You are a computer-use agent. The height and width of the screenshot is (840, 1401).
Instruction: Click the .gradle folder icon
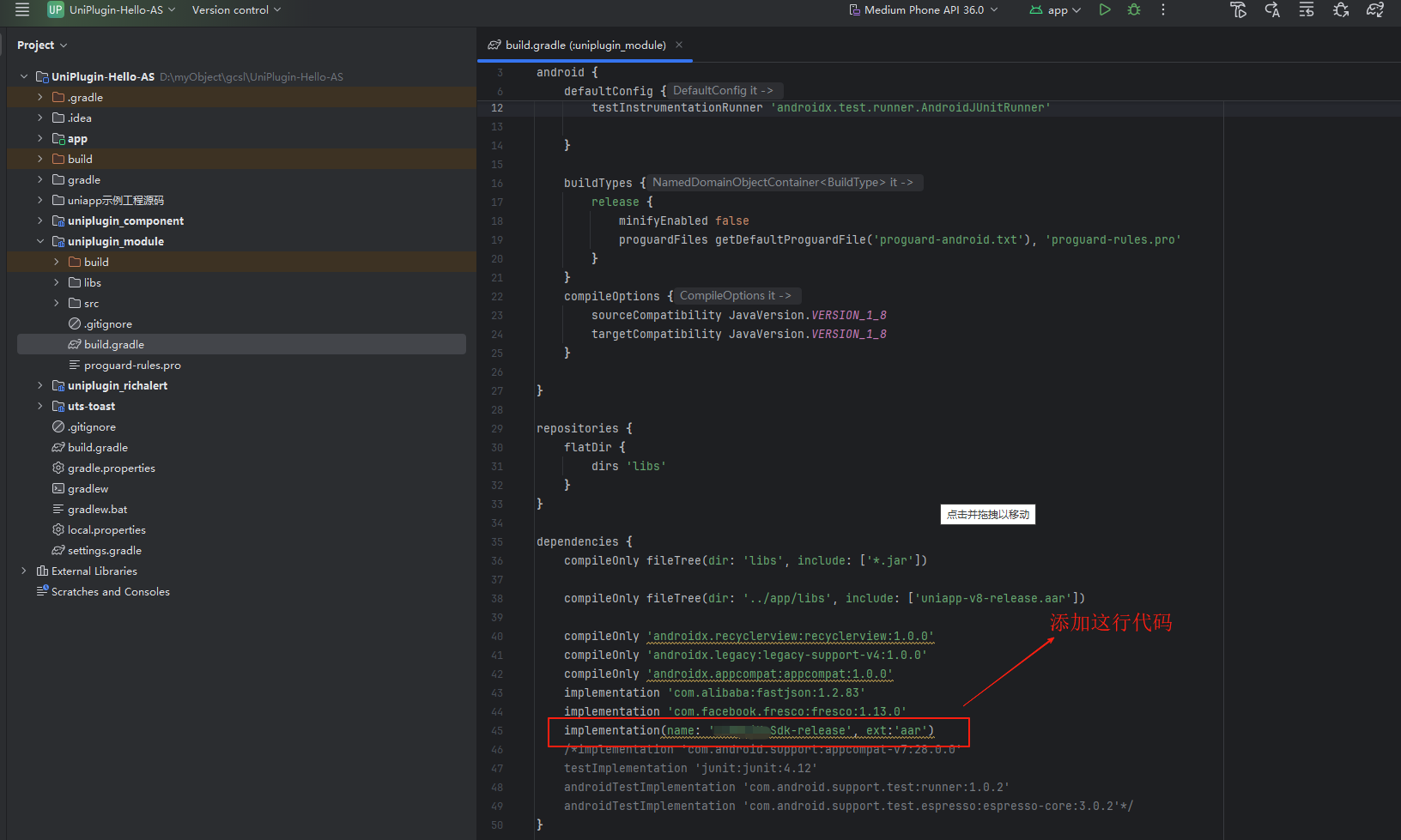click(58, 97)
